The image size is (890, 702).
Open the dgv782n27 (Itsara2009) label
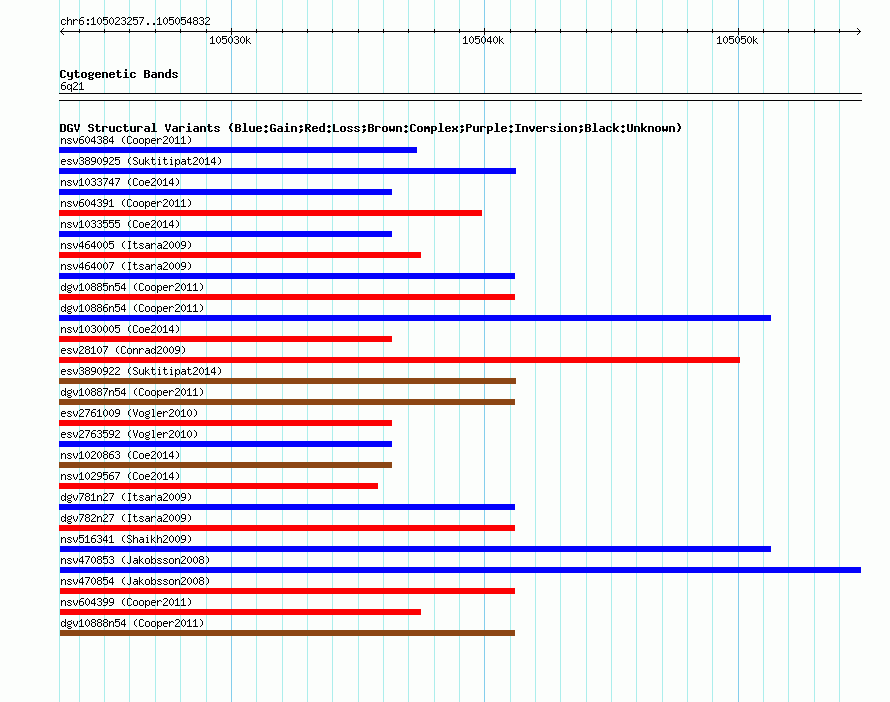126,518
